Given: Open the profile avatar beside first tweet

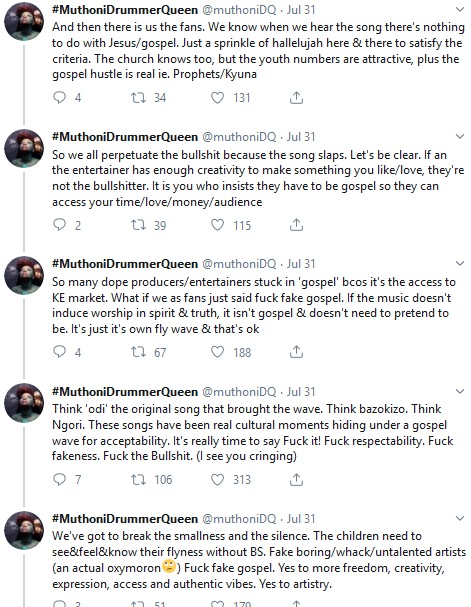Looking at the screenshot, I should point(24,21).
